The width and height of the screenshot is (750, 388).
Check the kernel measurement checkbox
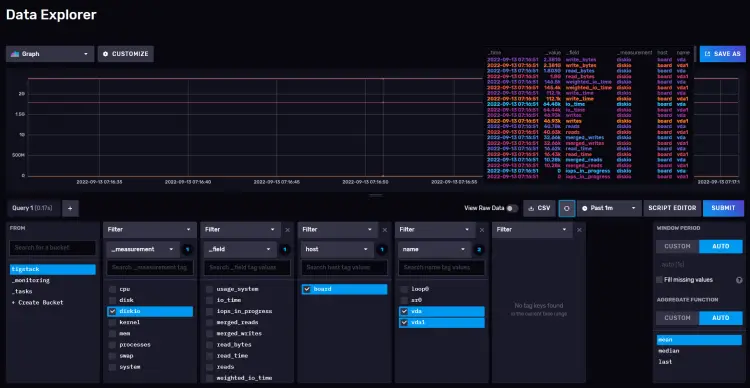pyautogui.click(x=112, y=322)
